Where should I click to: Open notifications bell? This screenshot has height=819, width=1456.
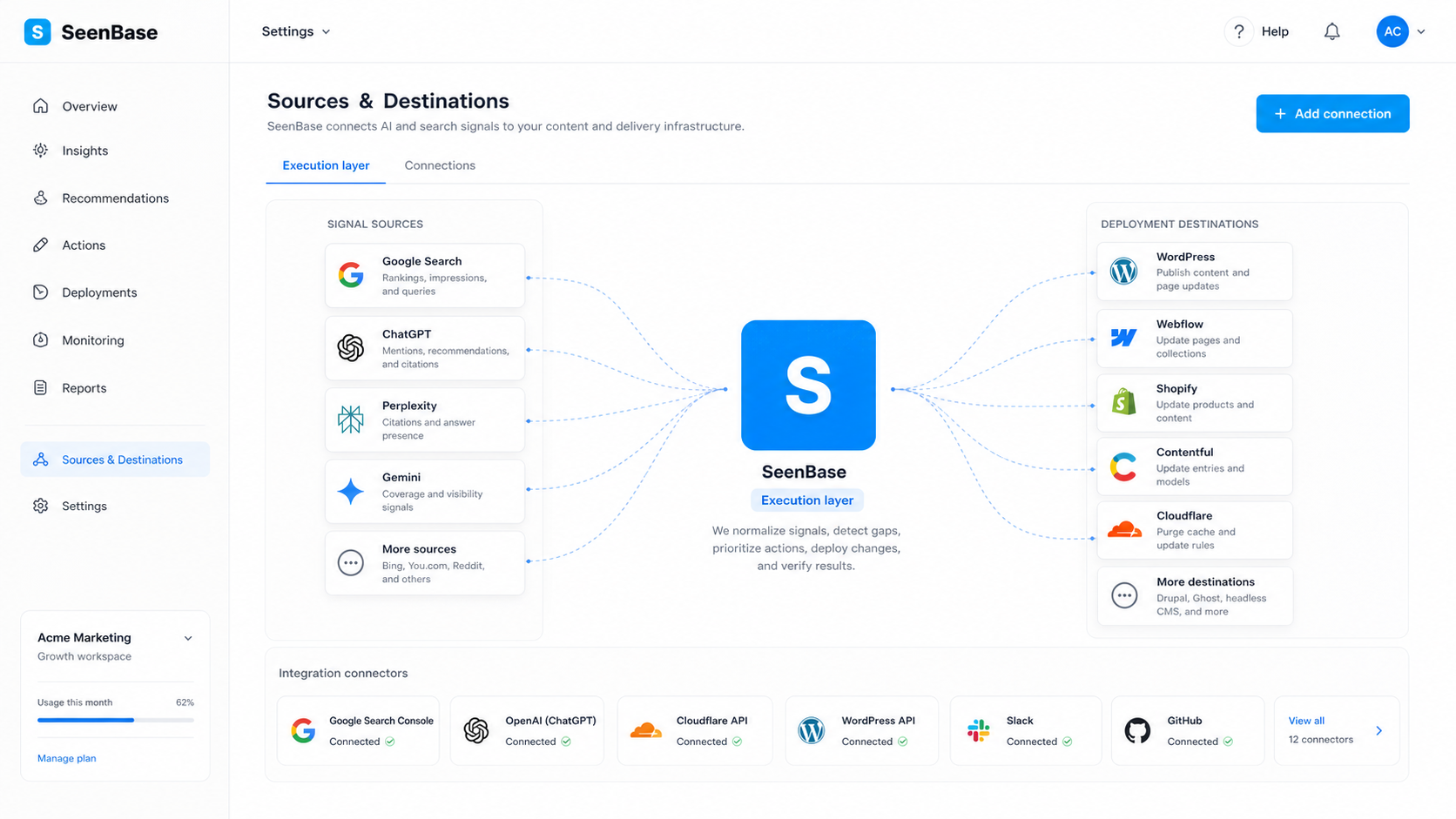coord(1332,31)
